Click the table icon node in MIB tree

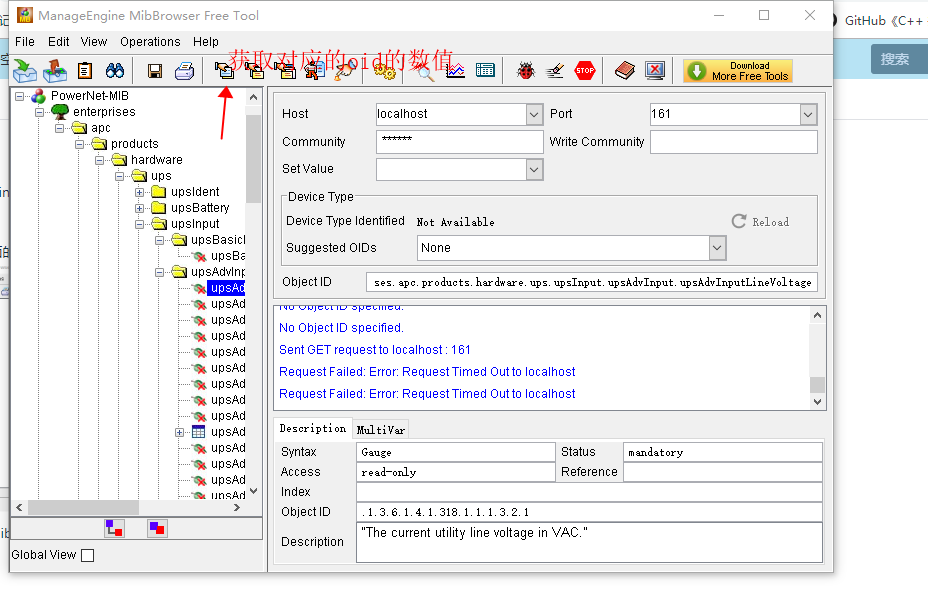(x=199, y=432)
